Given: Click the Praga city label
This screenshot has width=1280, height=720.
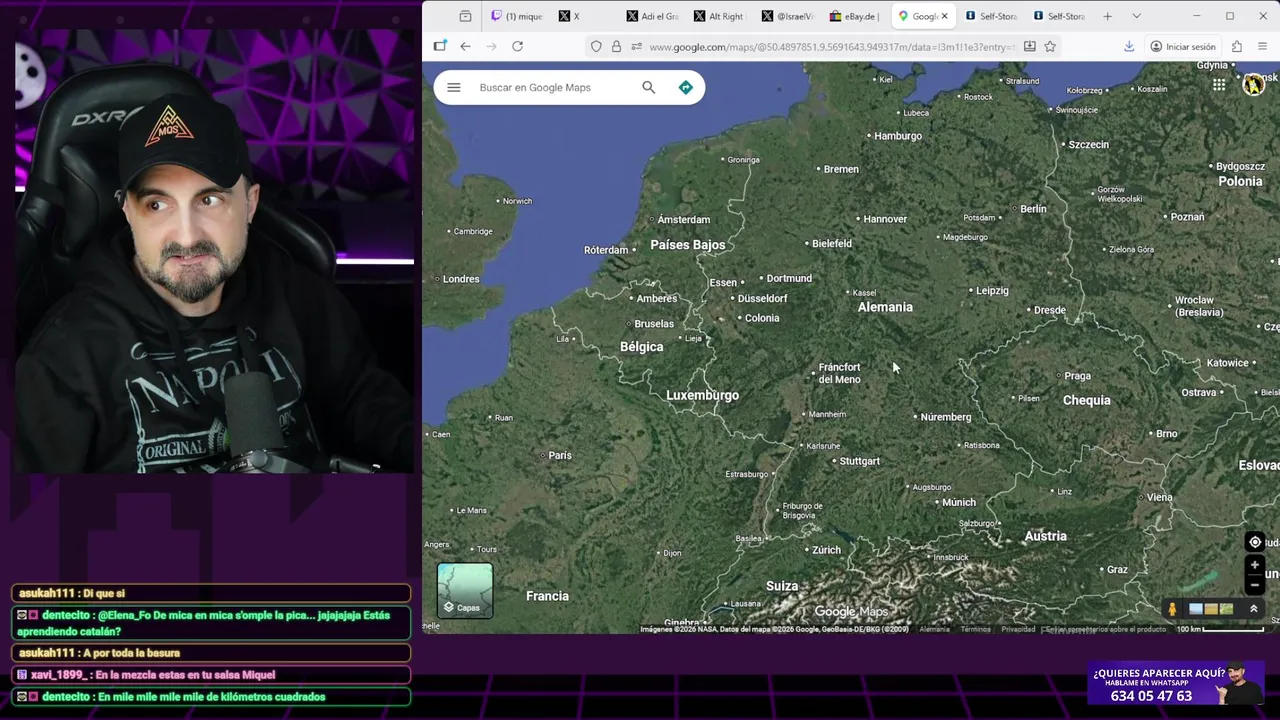Looking at the screenshot, I should pyautogui.click(x=1077, y=376).
